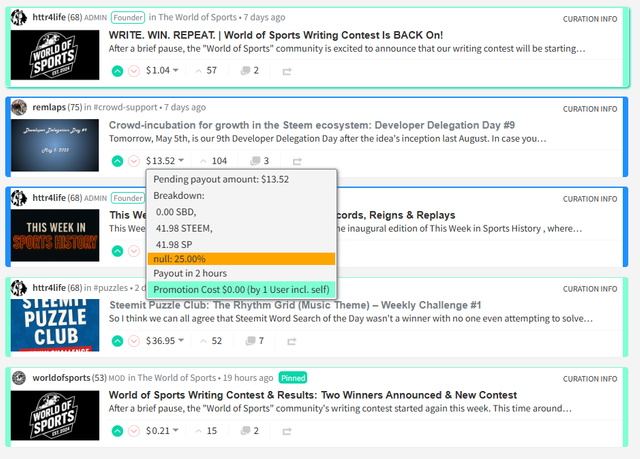Screen dimensions: 640x459
Task: Open worldofsports author profile
Action: (61, 378)
